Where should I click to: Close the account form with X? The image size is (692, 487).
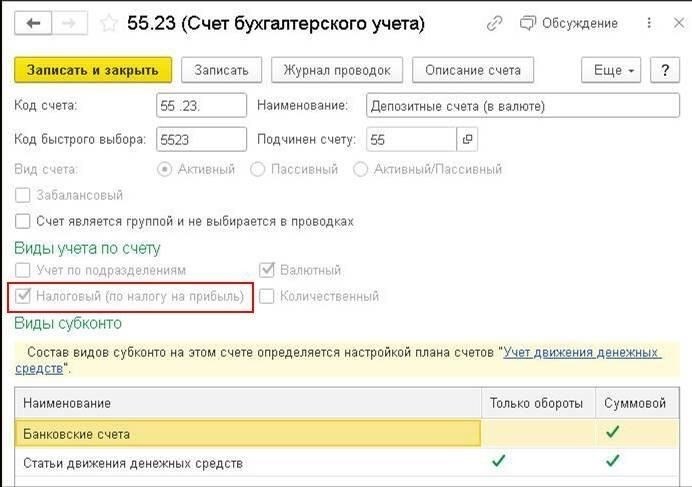[x=679, y=23]
